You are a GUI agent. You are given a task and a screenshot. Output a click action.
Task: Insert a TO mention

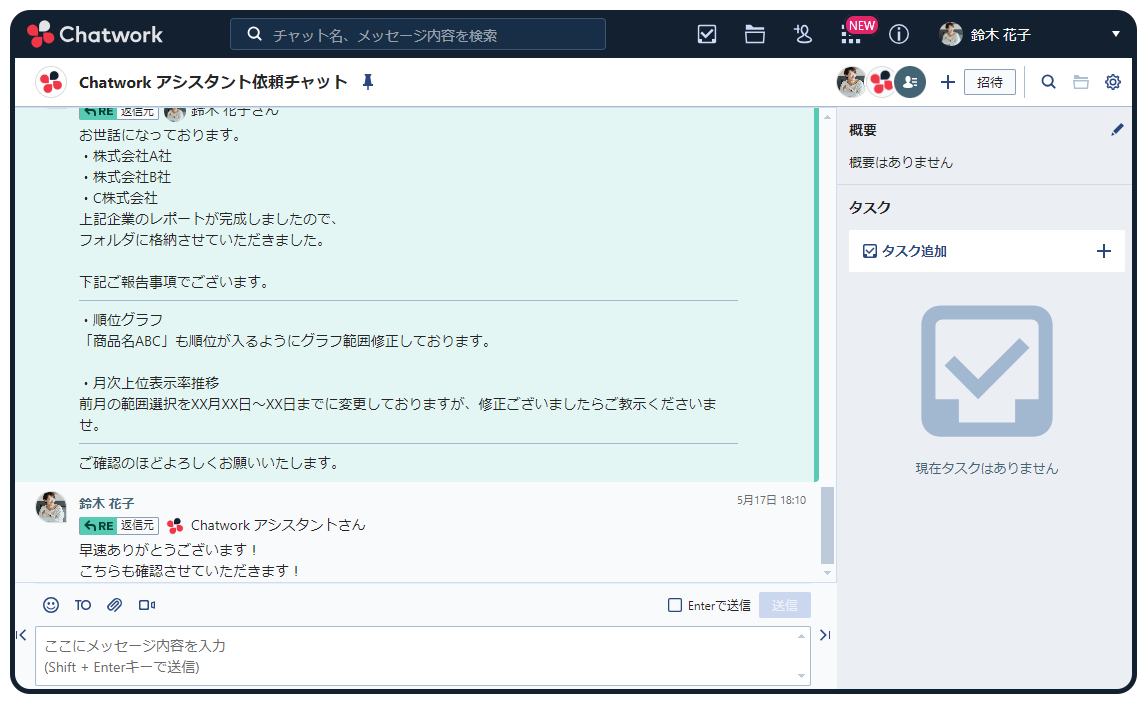pyautogui.click(x=82, y=604)
